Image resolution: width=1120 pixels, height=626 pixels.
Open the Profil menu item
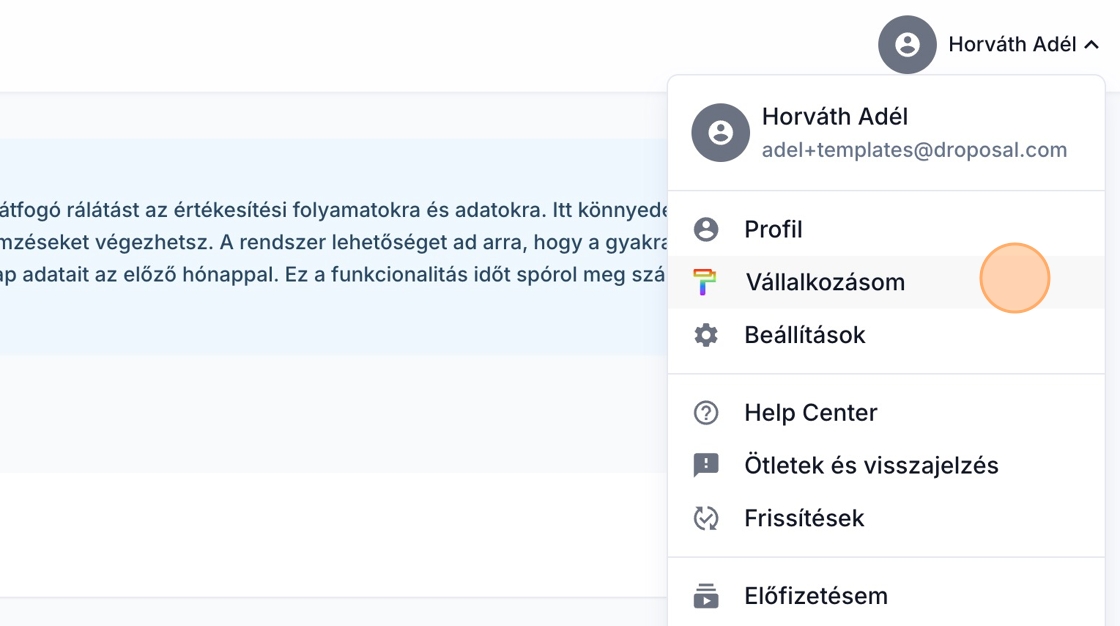(x=773, y=230)
